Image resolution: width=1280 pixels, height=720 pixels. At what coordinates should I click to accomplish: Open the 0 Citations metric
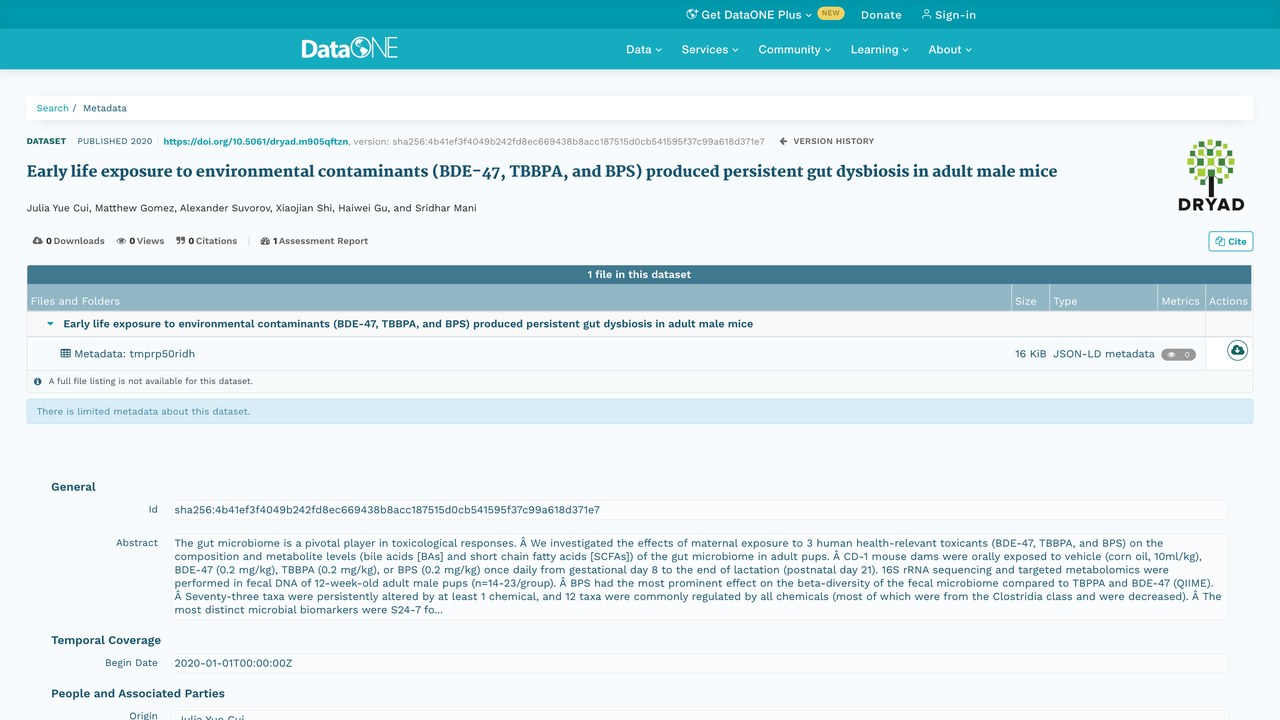[207, 241]
